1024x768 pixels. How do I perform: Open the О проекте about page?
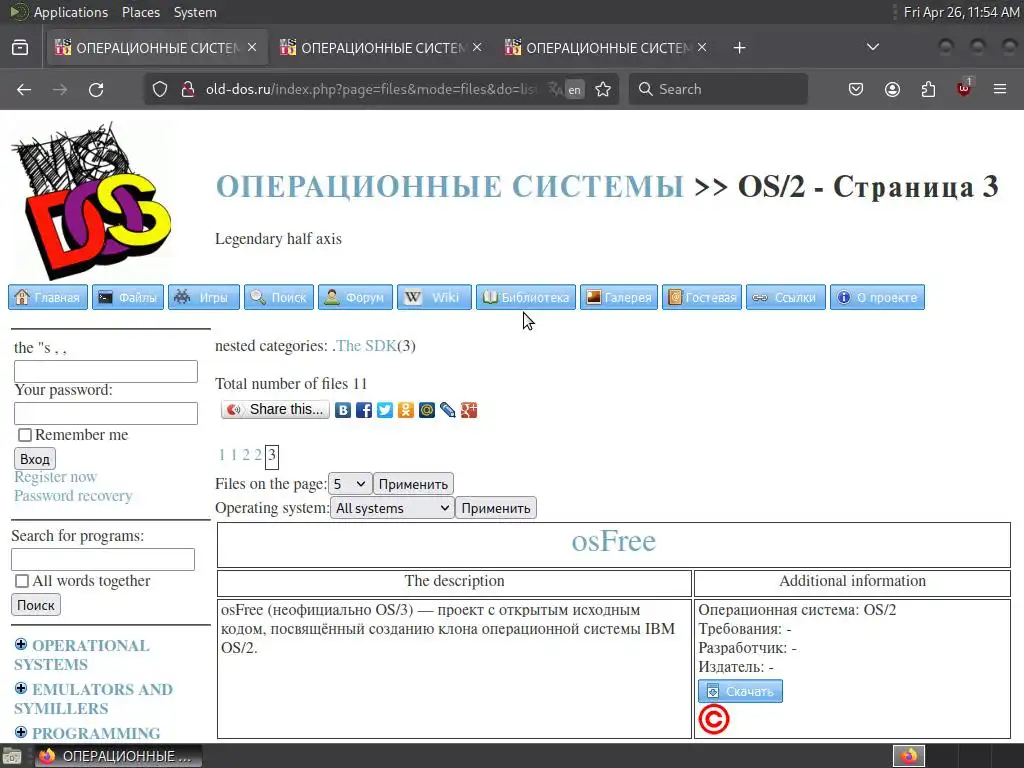click(x=877, y=297)
